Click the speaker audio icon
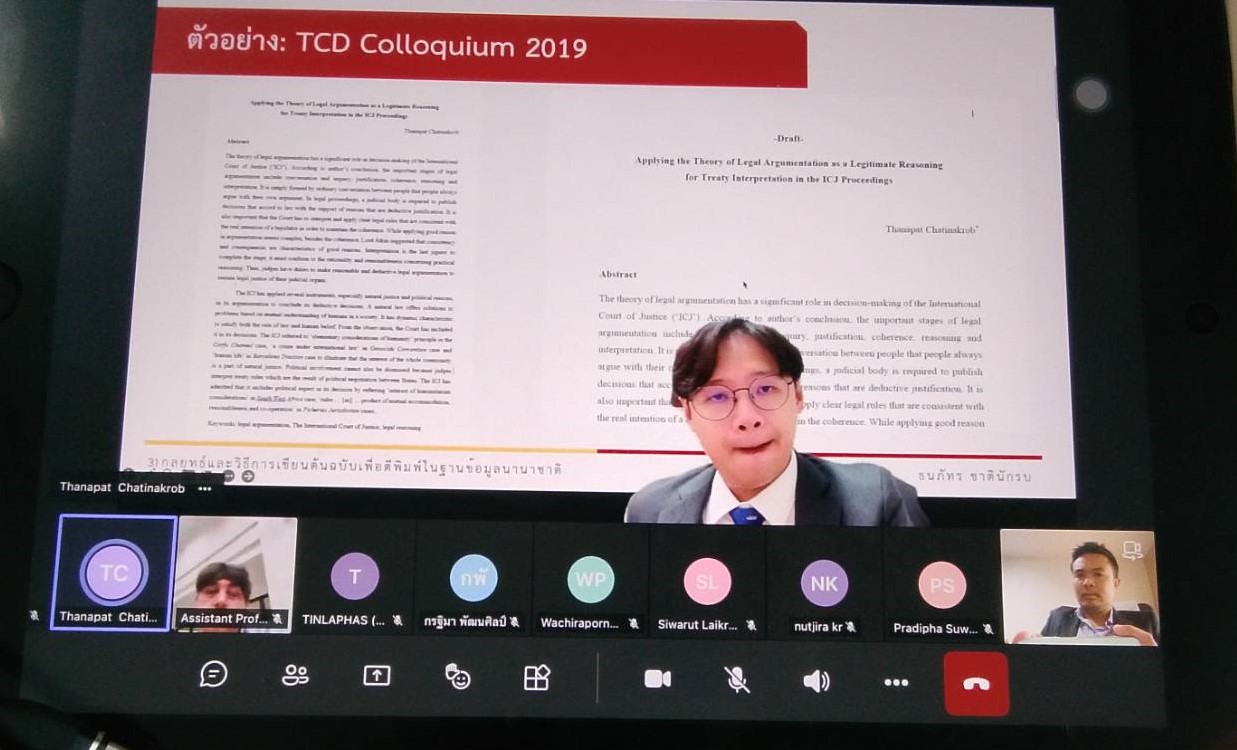 (816, 681)
